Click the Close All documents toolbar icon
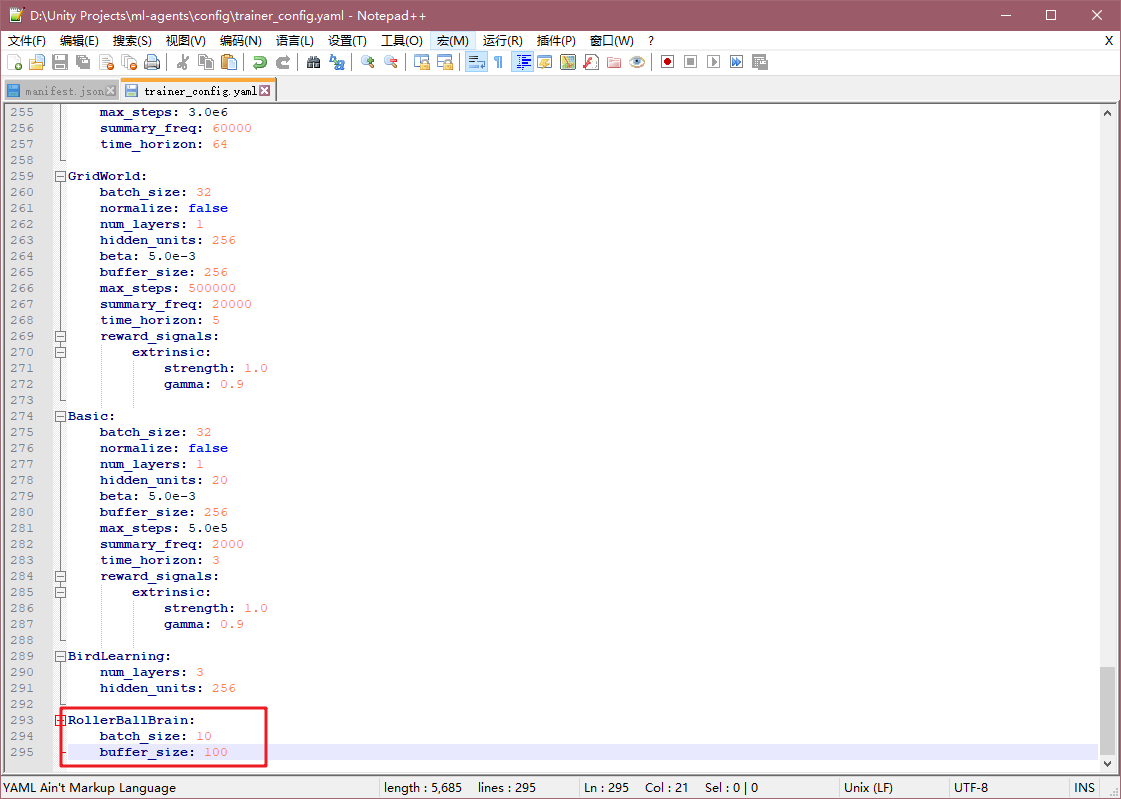Screen dimensions: 1121x799 tap(129, 62)
